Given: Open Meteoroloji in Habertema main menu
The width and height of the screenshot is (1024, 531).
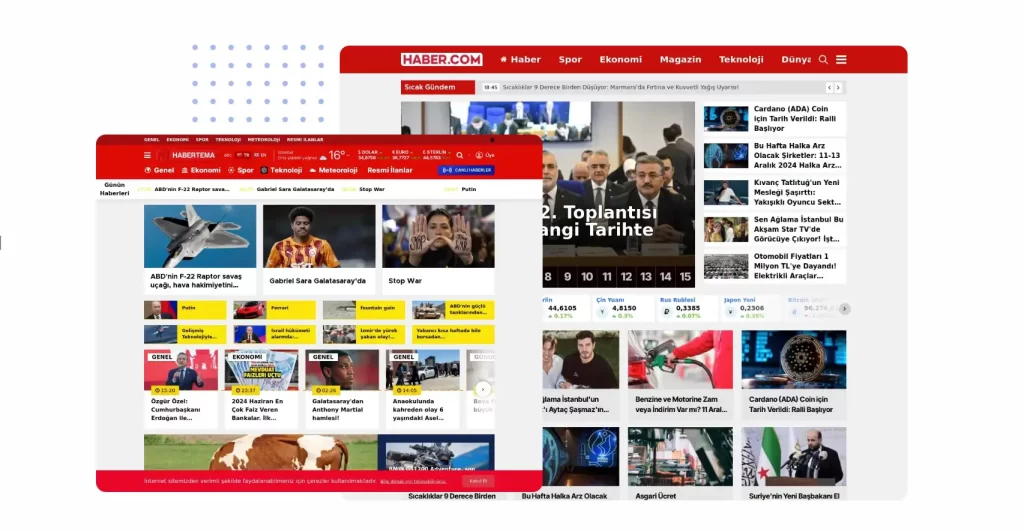Looking at the screenshot, I should (x=333, y=170).
